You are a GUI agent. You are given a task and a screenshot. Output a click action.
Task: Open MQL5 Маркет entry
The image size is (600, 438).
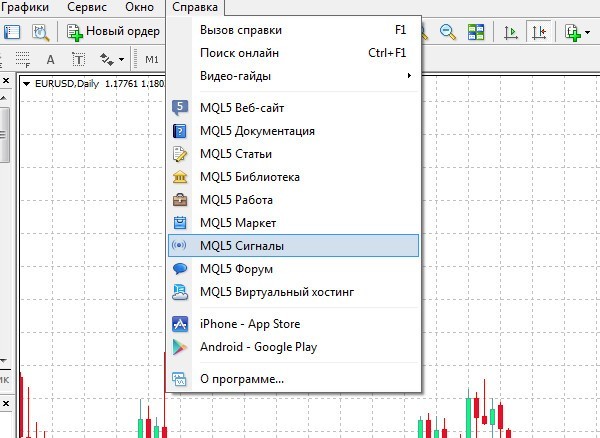(x=293, y=223)
